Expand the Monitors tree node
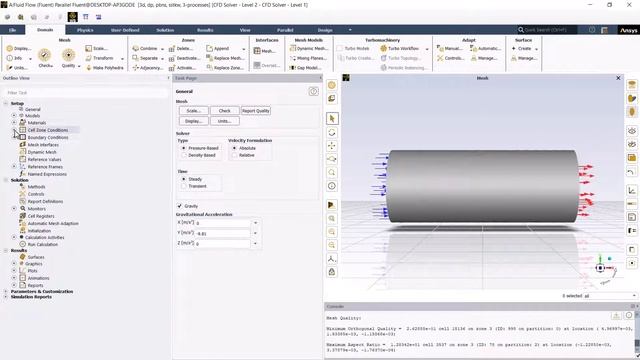Screen dimensions: 640x360 pos(14,209)
